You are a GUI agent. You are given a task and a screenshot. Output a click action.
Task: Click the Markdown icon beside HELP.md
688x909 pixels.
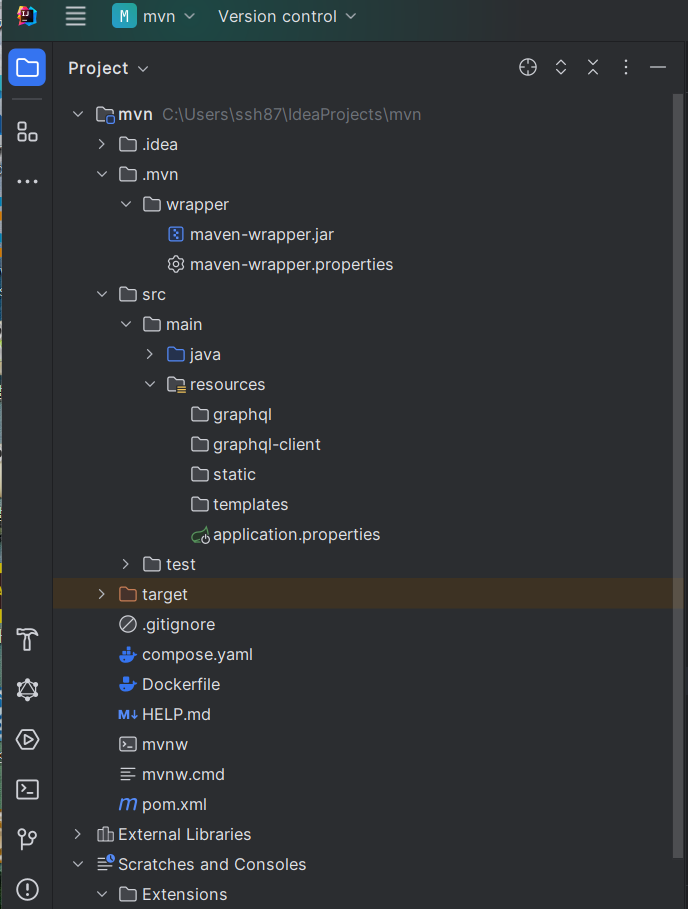[128, 715]
